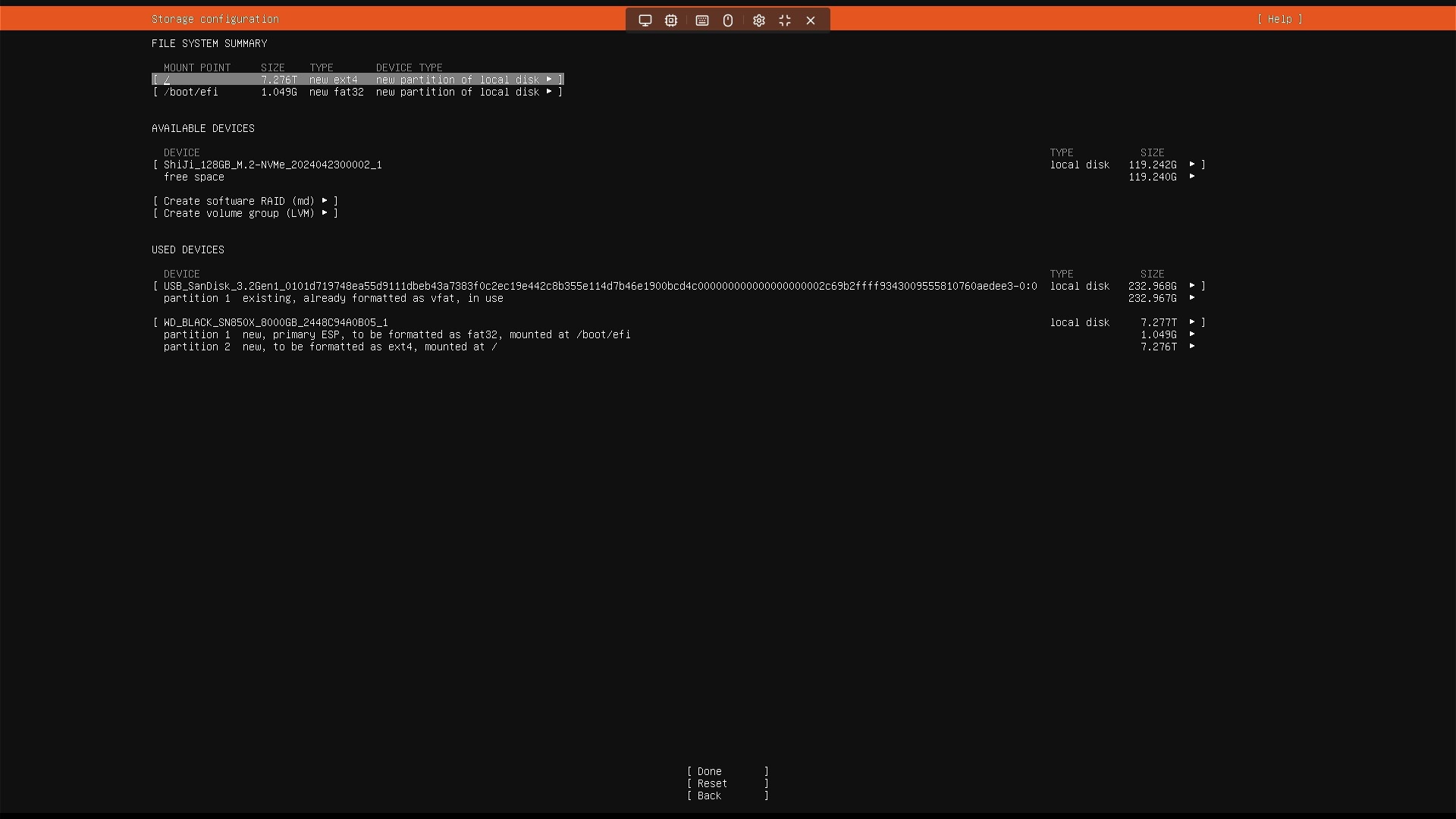Screen dimensions: 1456x819
Task: Select the / mount point row
Action: click(357, 80)
